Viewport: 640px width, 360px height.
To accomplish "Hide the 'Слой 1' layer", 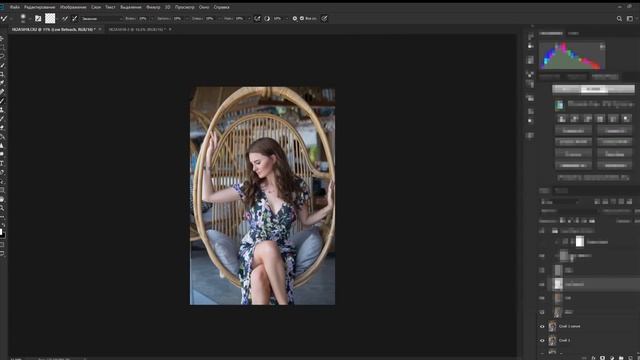I will click(x=542, y=340).
